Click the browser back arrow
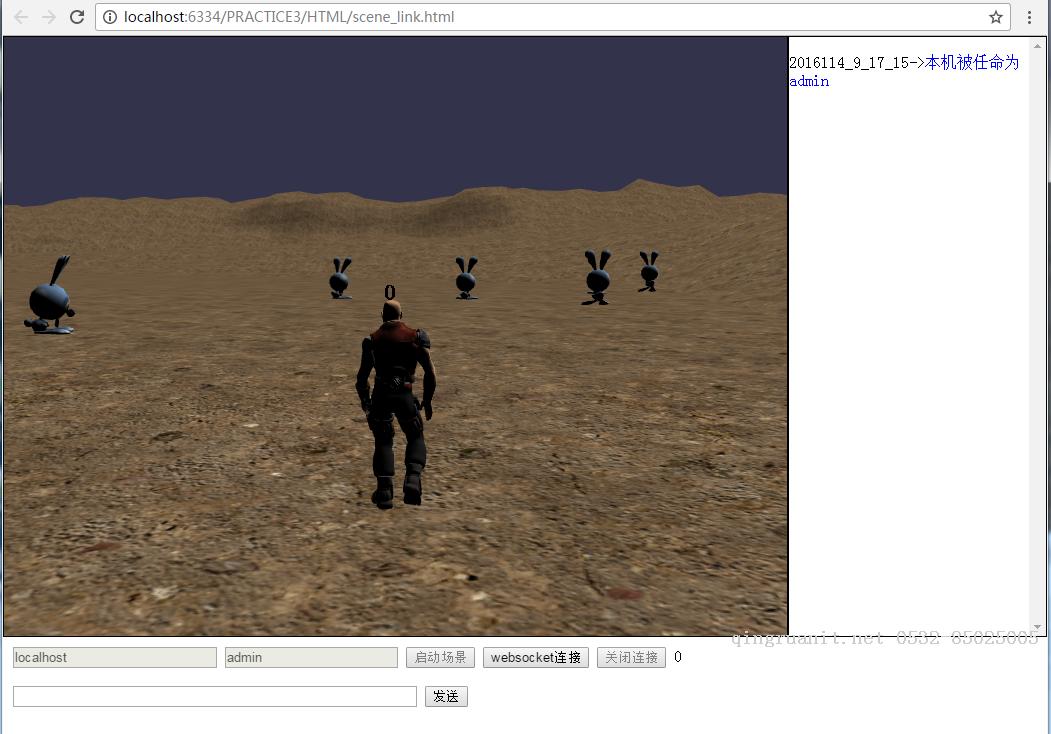 point(21,17)
